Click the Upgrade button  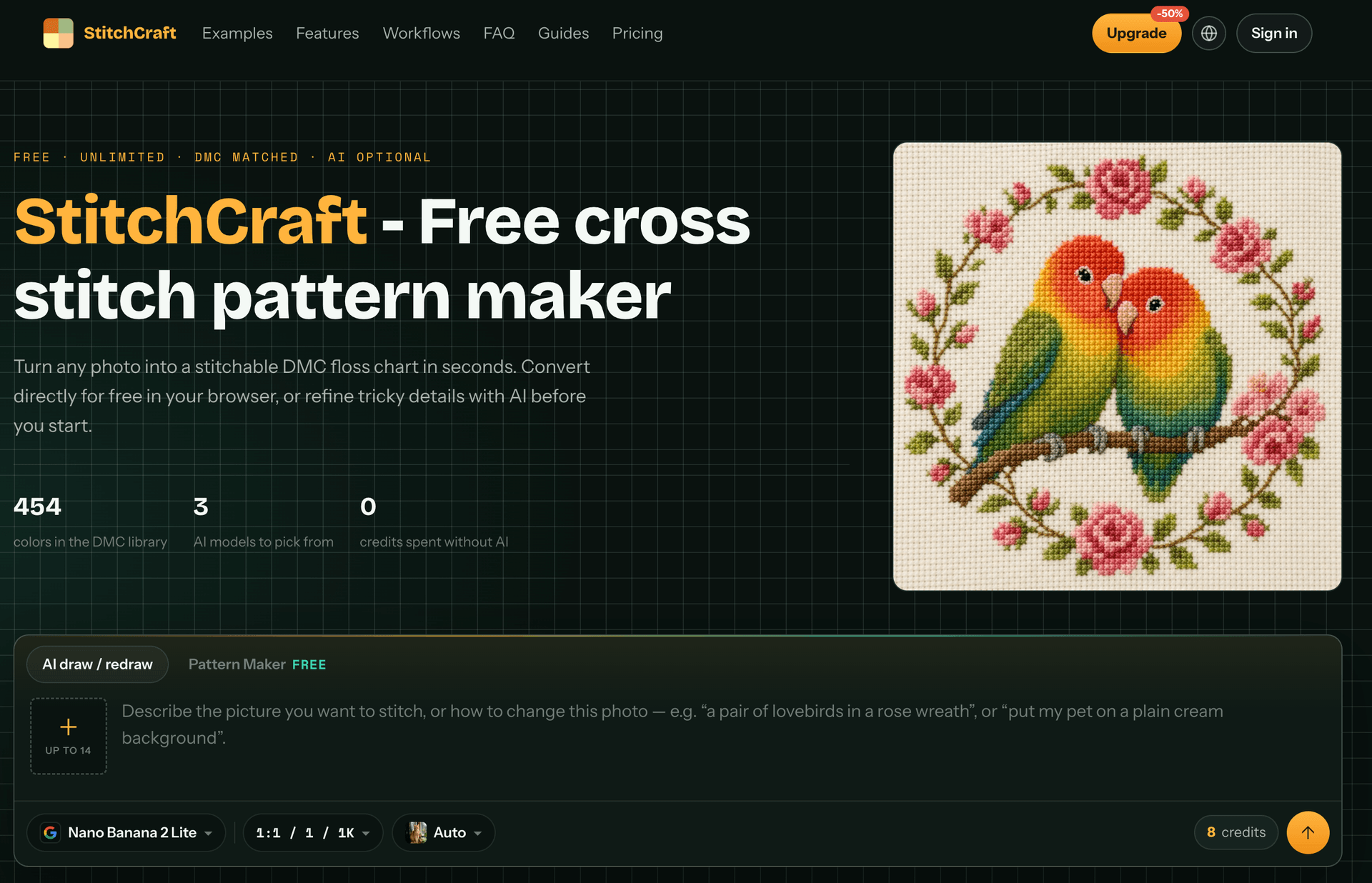[x=1136, y=34]
